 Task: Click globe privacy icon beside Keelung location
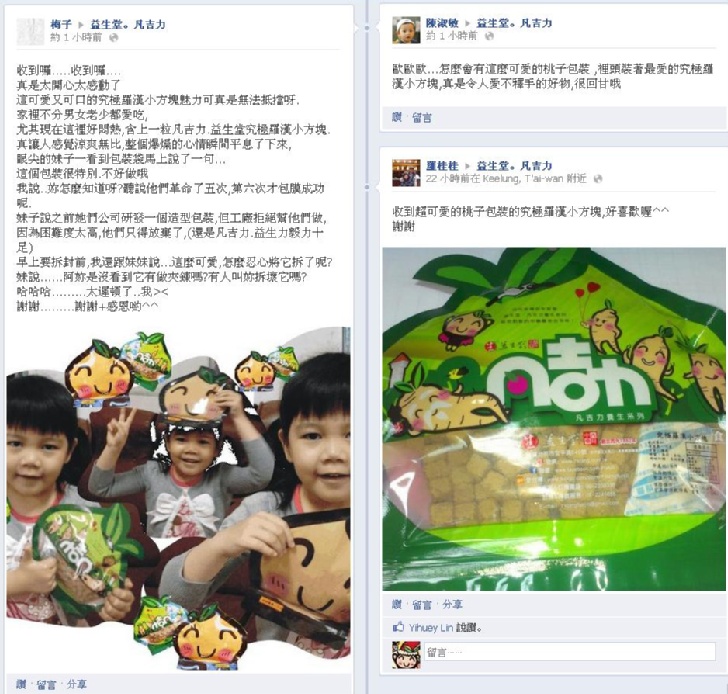click(598, 179)
